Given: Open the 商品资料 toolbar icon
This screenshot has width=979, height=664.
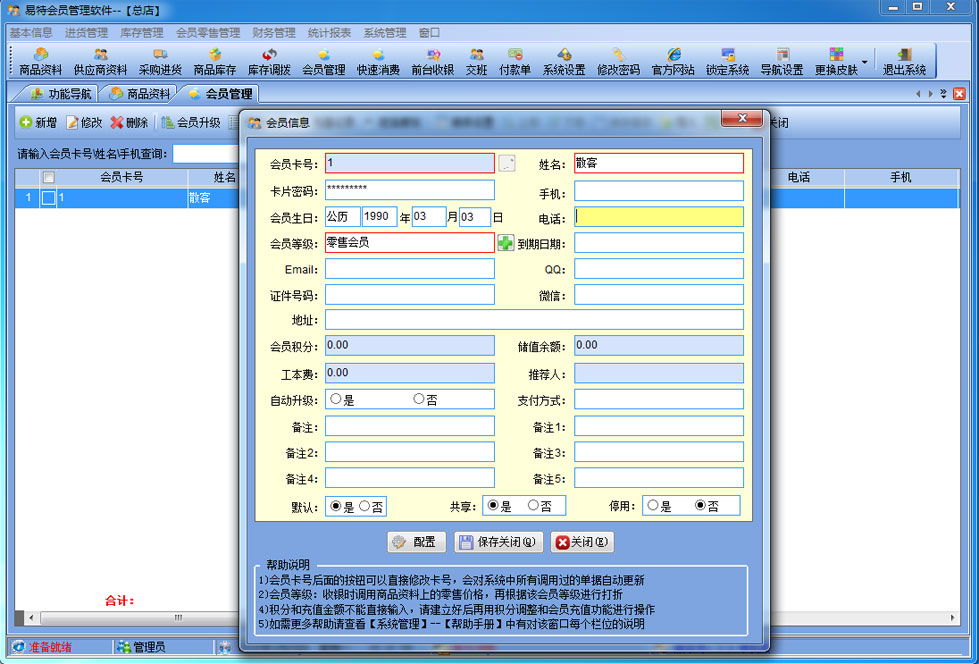Looking at the screenshot, I should [40, 61].
